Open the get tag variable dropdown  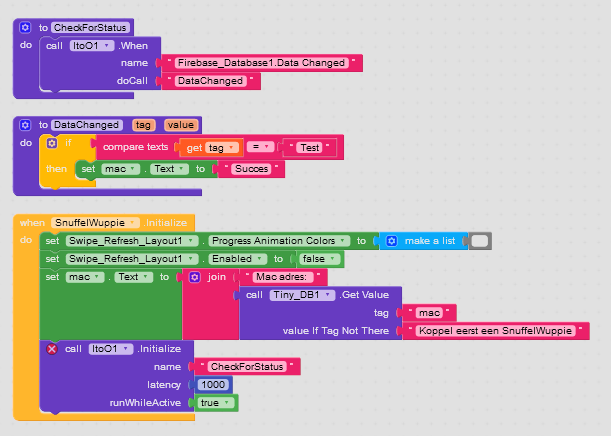pos(222,148)
